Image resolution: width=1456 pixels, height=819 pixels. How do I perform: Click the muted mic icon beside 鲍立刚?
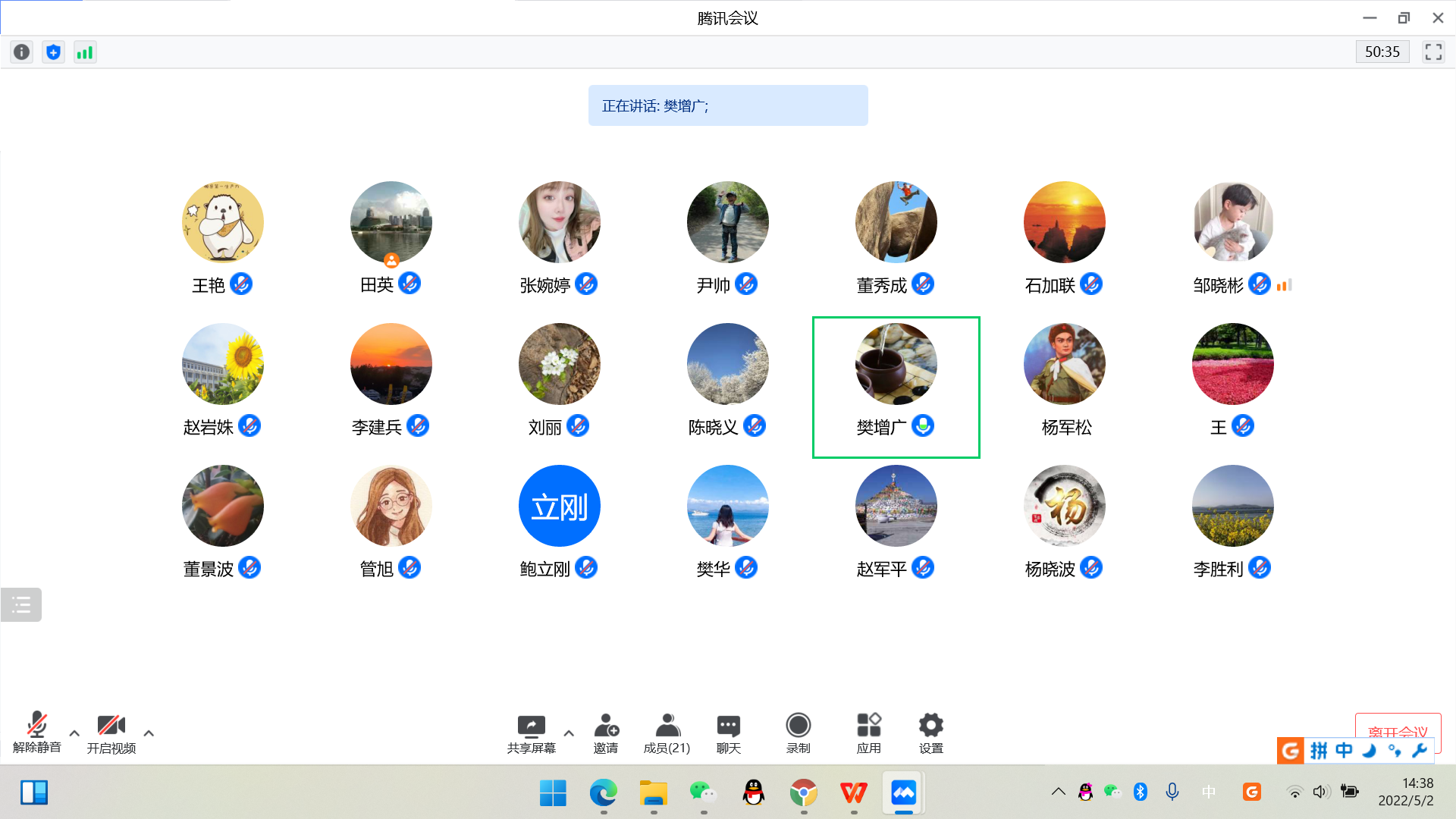[x=586, y=568]
